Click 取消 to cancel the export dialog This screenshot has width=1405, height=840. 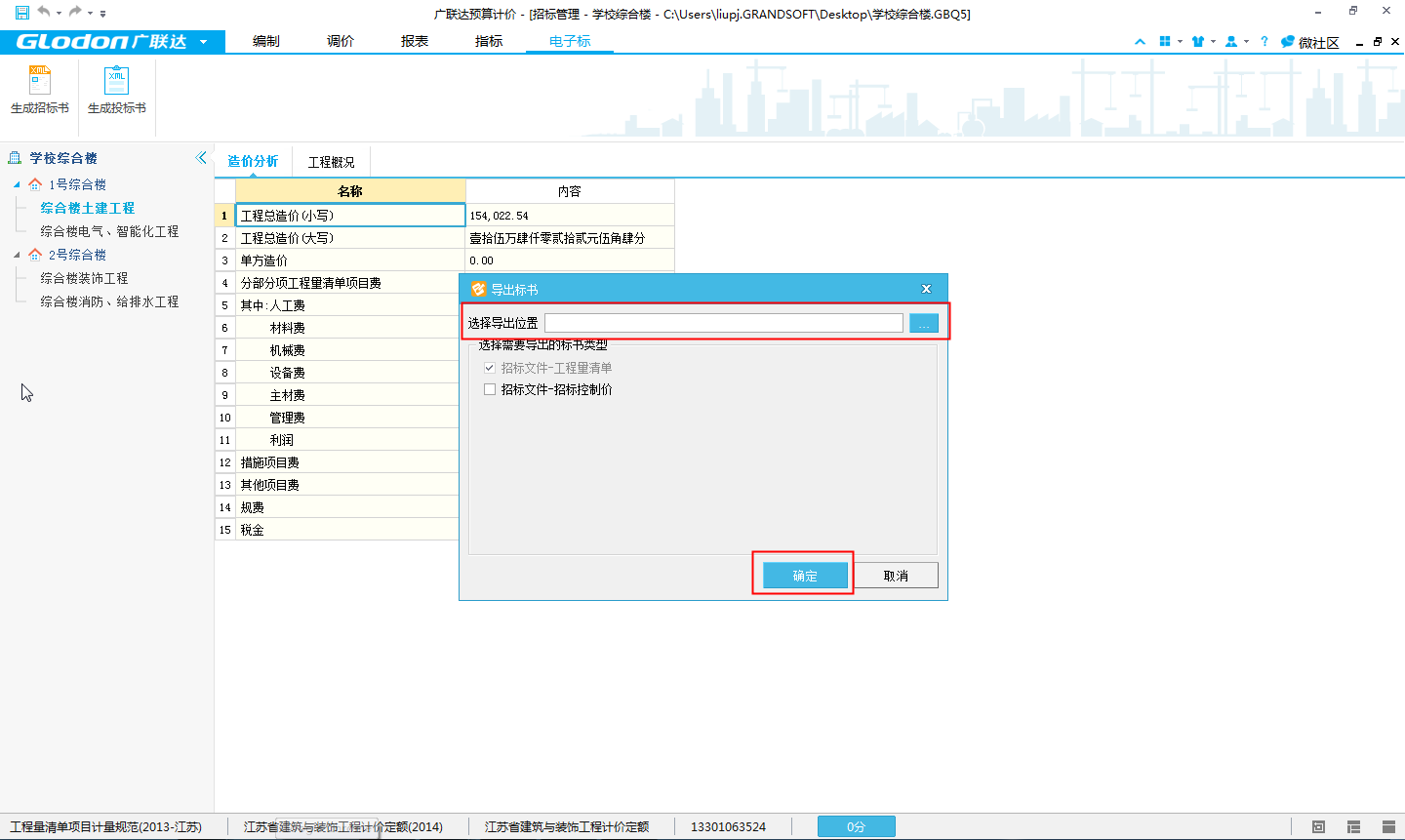tap(896, 576)
